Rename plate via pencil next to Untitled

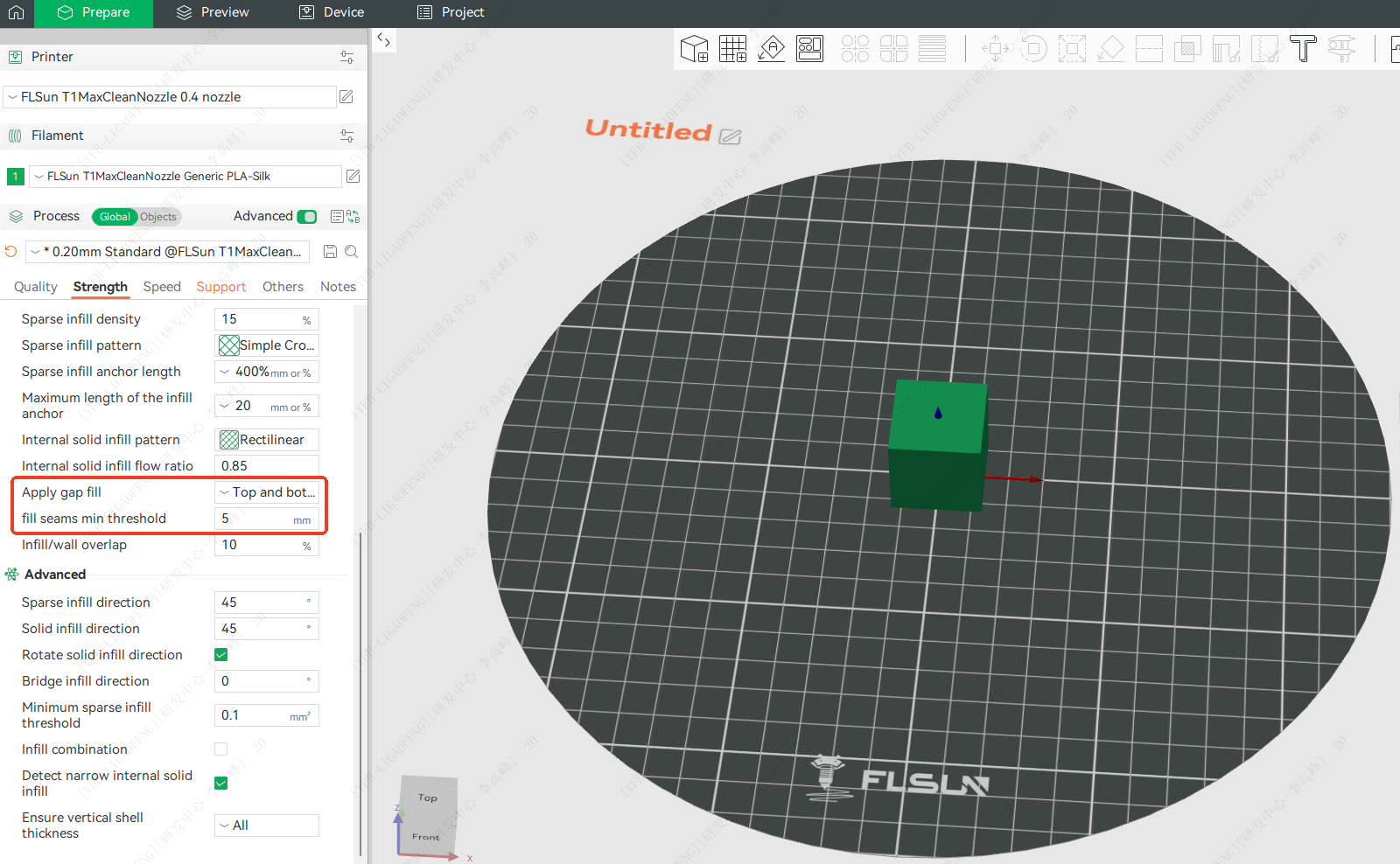click(x=730, y=136)
